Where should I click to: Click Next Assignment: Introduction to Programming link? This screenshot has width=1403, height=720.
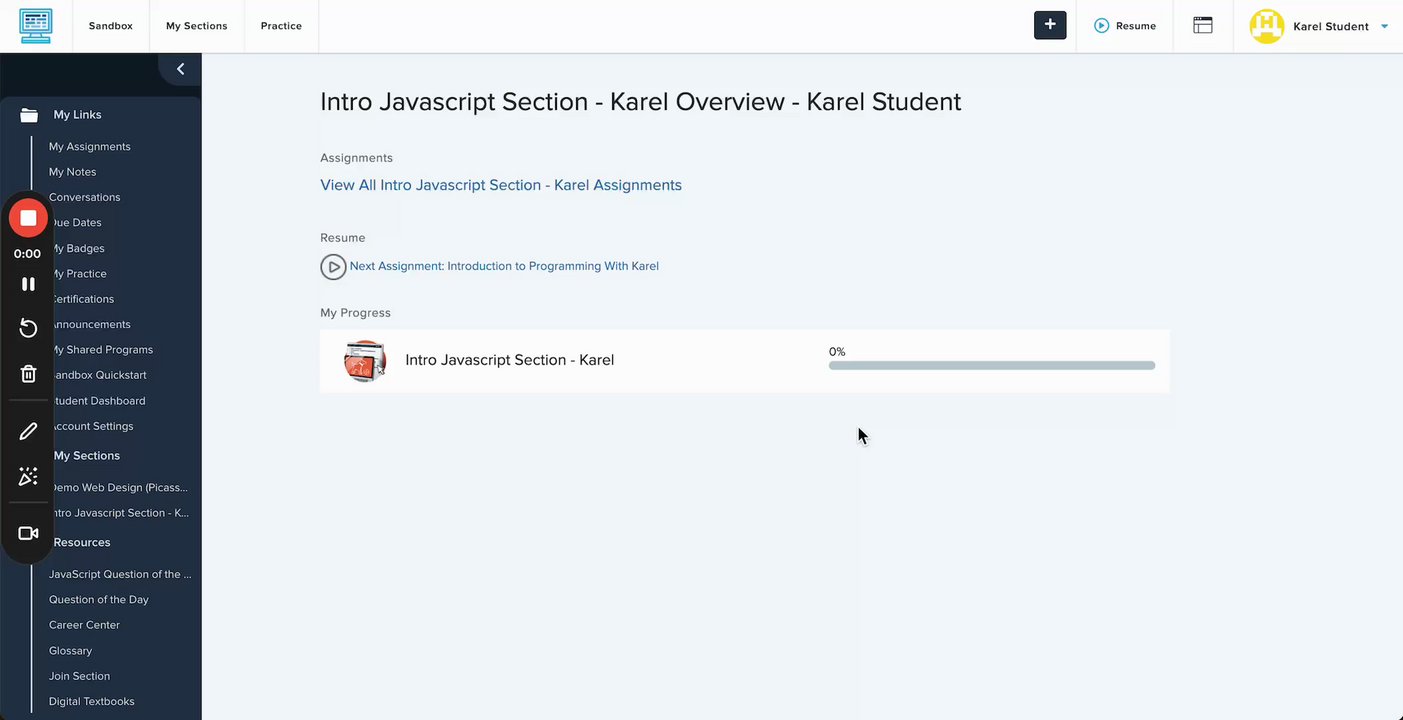coord(504,266)
